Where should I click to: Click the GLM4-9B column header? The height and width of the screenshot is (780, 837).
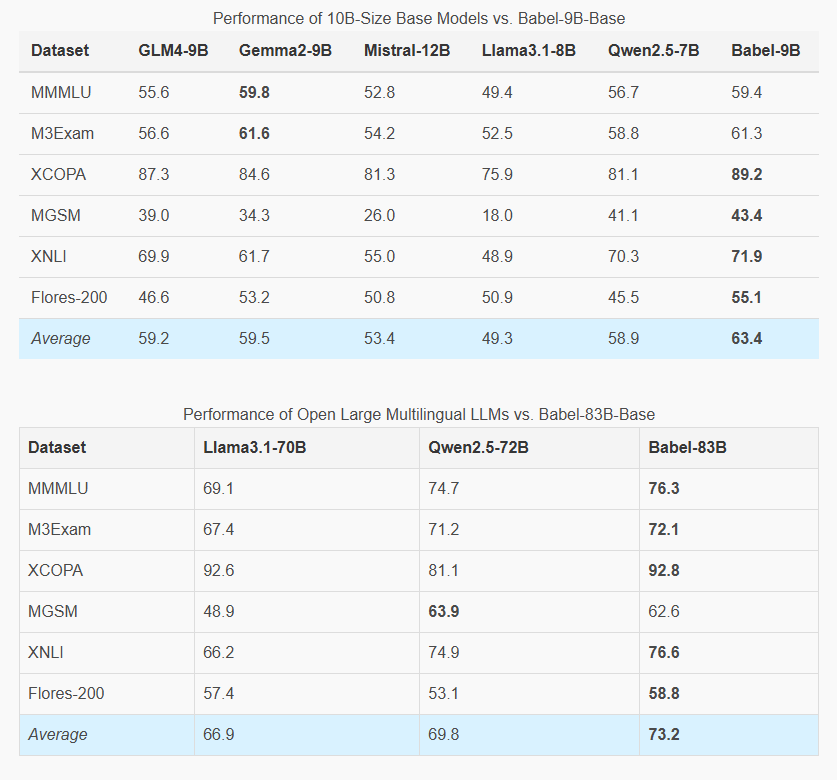(173, 51)
